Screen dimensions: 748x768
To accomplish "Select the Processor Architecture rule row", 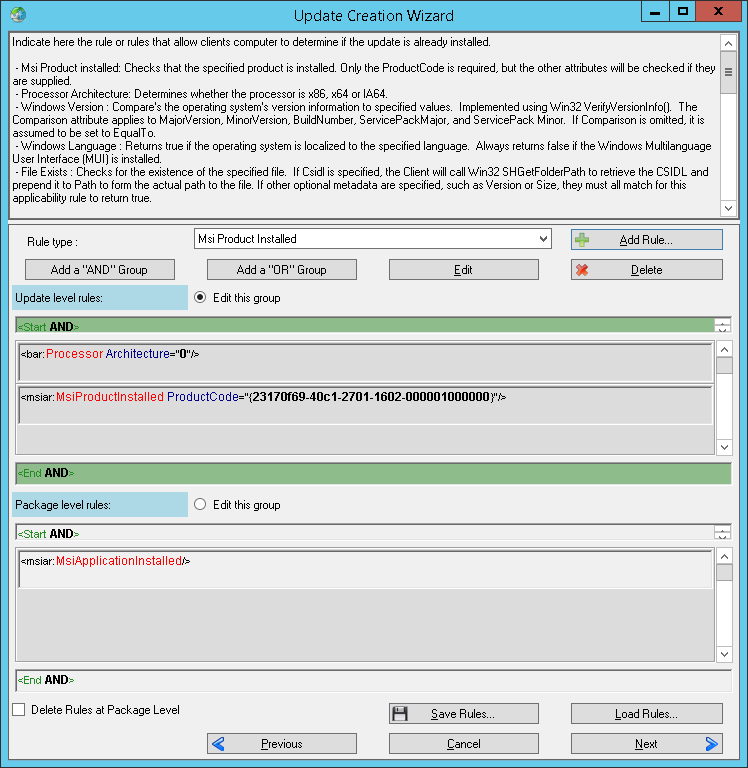I will (x=365, y=362).
